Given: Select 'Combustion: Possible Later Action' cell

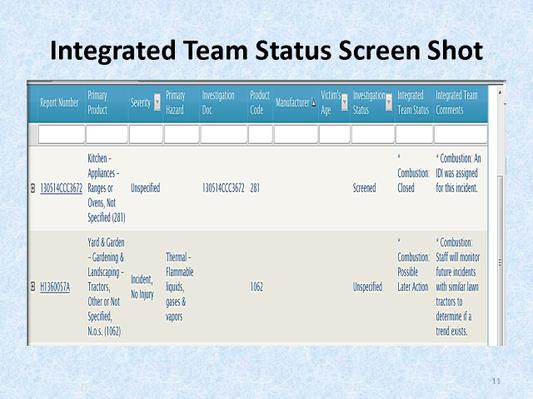Looking at the screenshot, I should (x=413, y=265).
